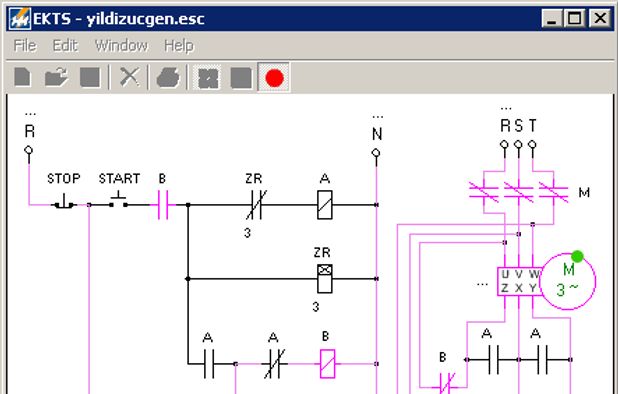Click the STOP pushbutton symbol
Screen dimensions: 618x394
(x=63, y=201)
